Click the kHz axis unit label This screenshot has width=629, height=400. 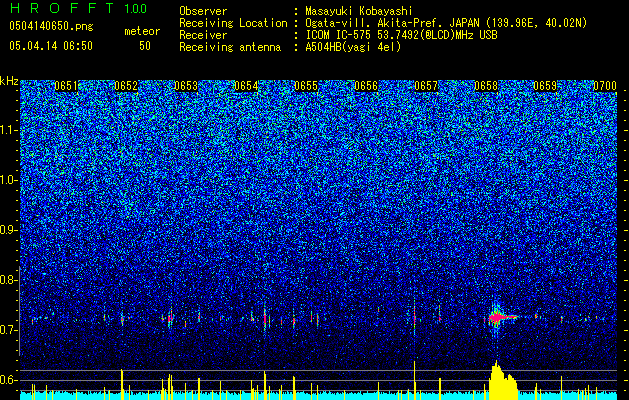pyautogui.click(x=9, y=81)
